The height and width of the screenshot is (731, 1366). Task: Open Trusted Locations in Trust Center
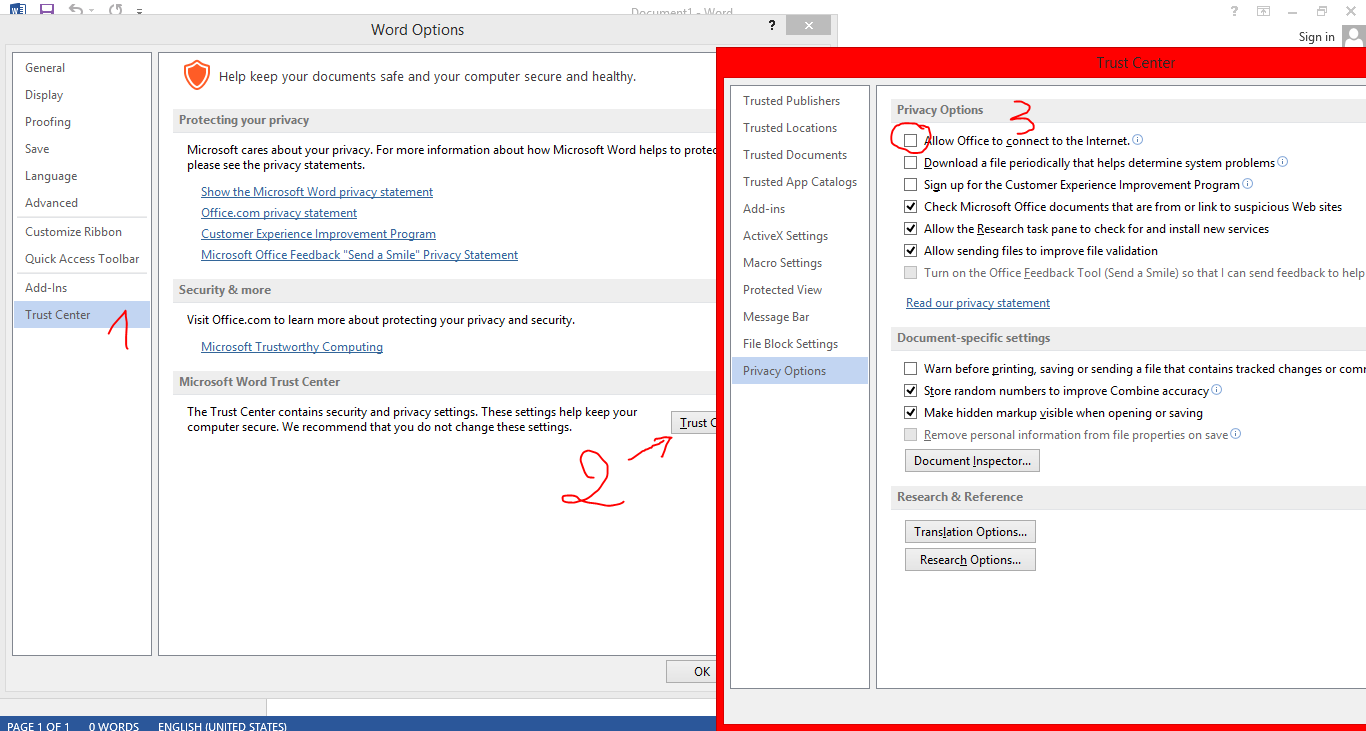(x=800, y=128)
